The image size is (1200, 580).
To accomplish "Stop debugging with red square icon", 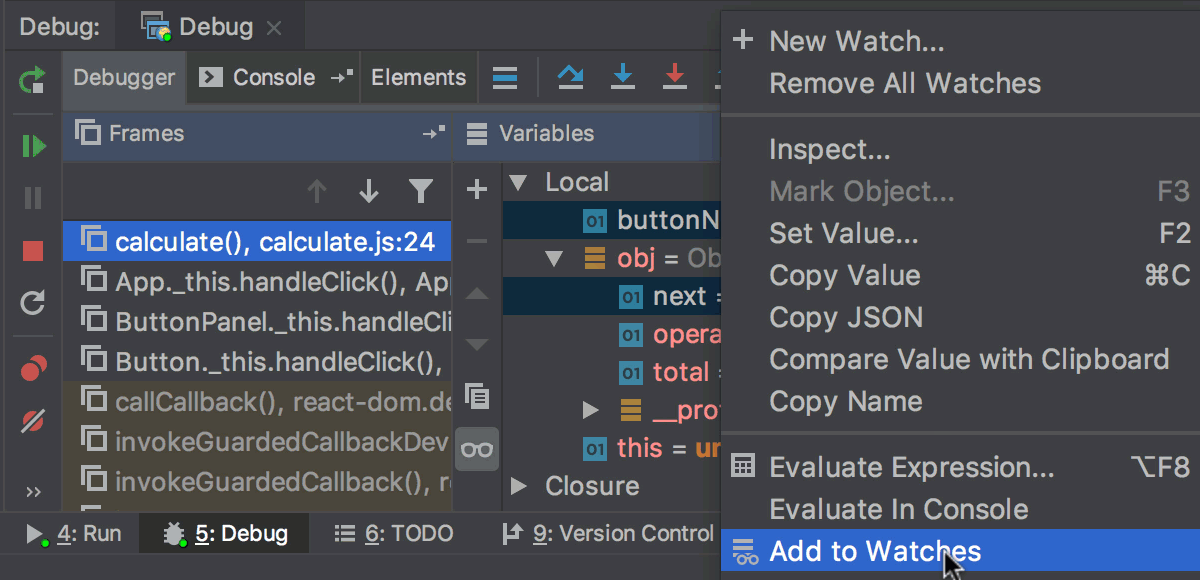I will [33, 252].
